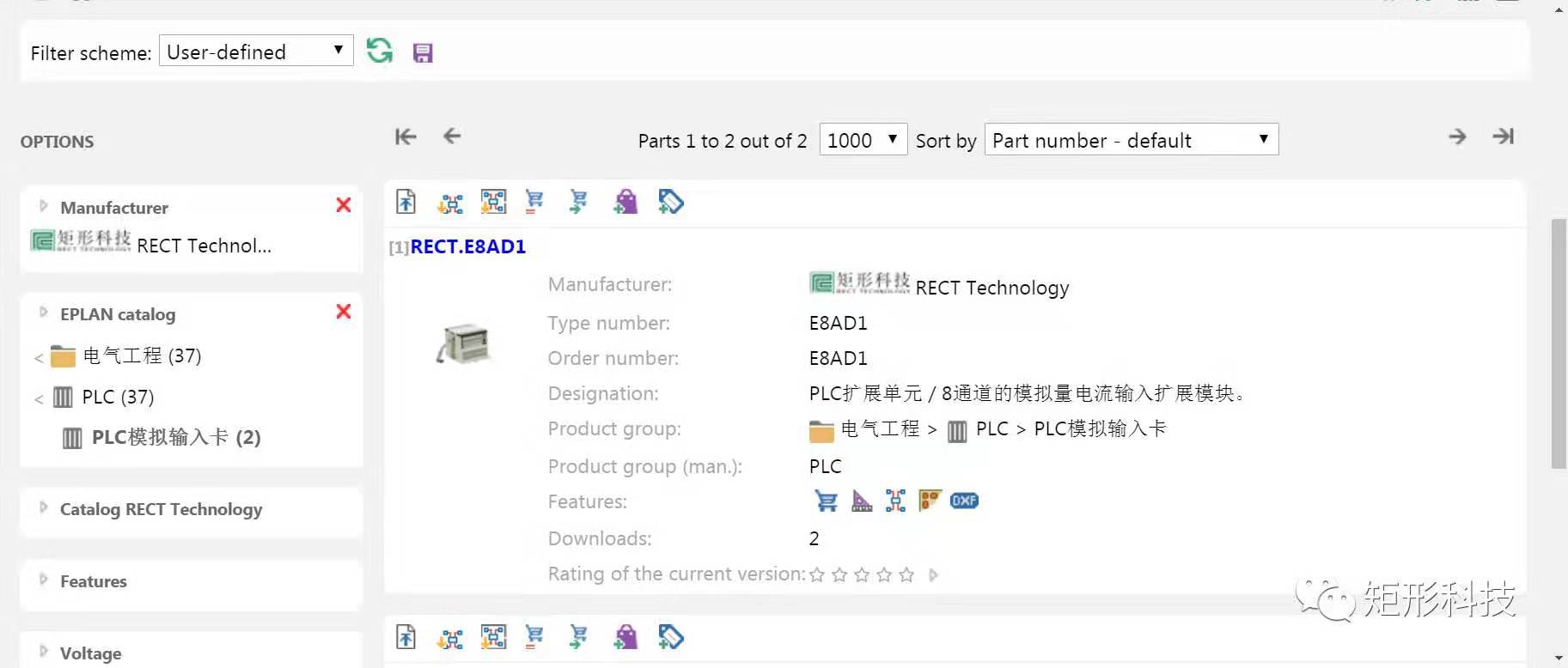This screenshot has height=668, width=1568.
Task: Click 电气工程 in Product group breadcrumb
Action: [880, 428]
